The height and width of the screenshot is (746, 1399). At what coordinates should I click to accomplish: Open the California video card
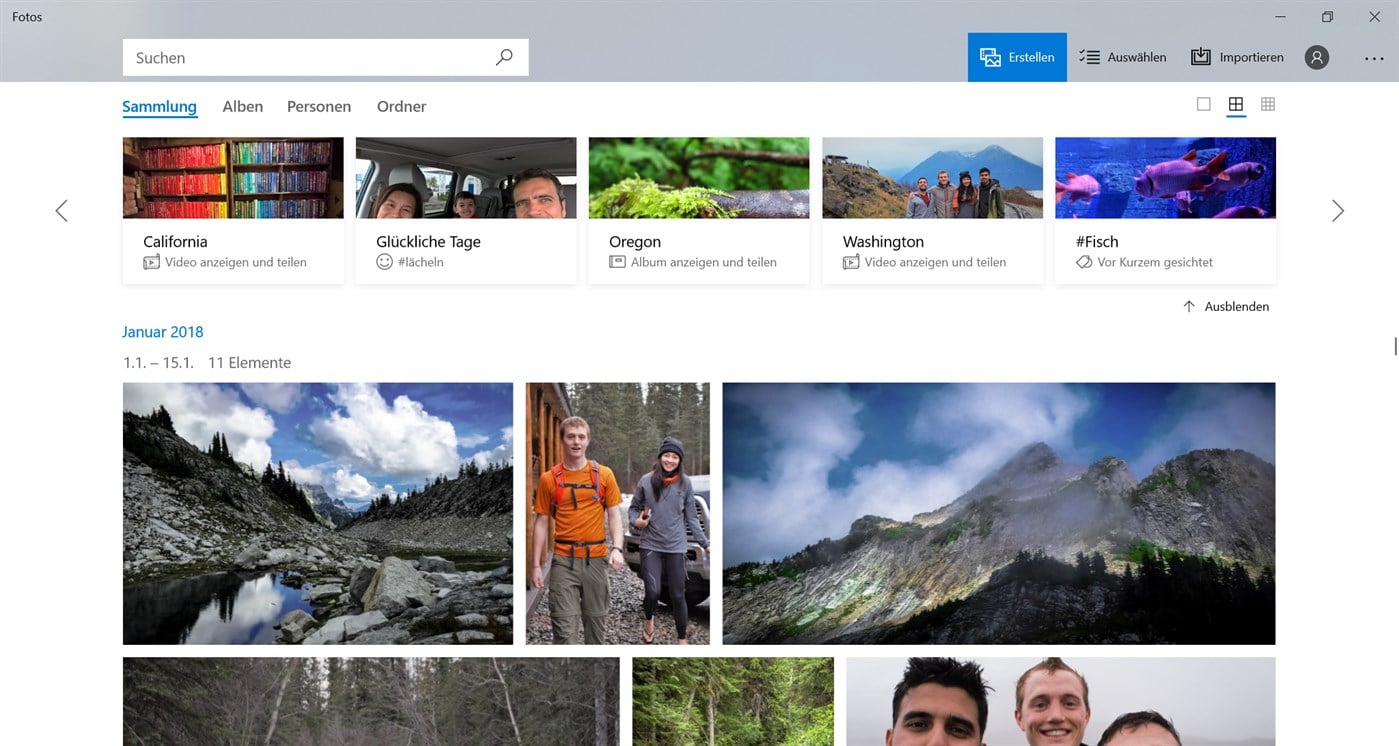coord(233,211)
